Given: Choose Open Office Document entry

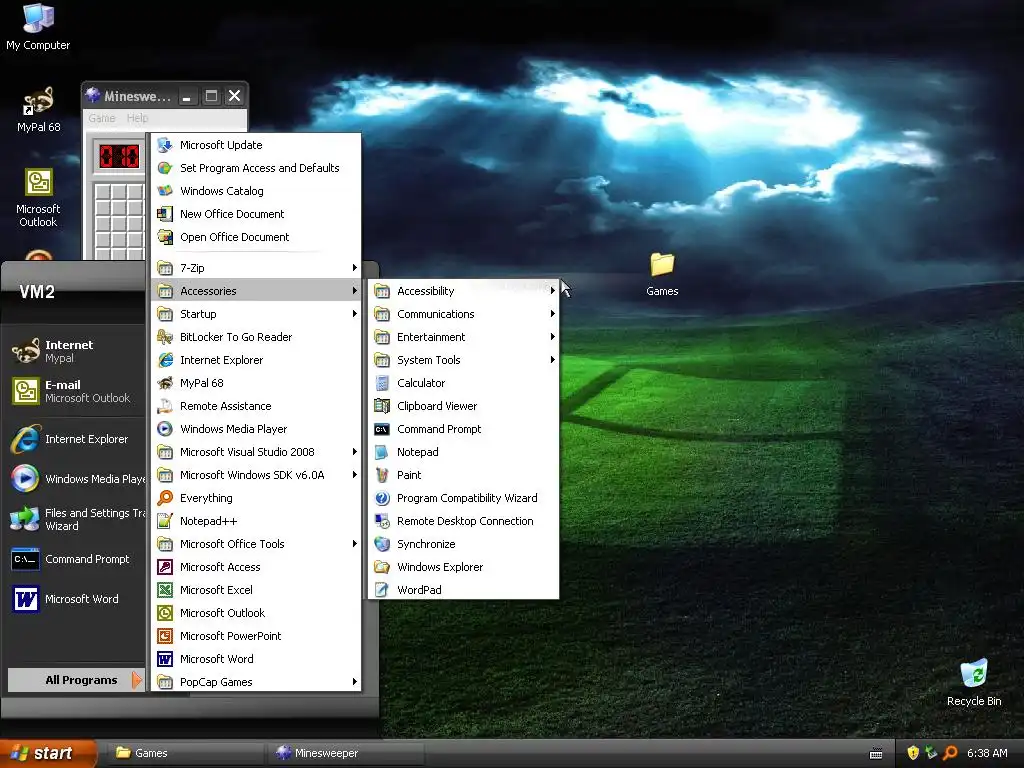Looking at the screenshot, I should [x=256, y=237].
